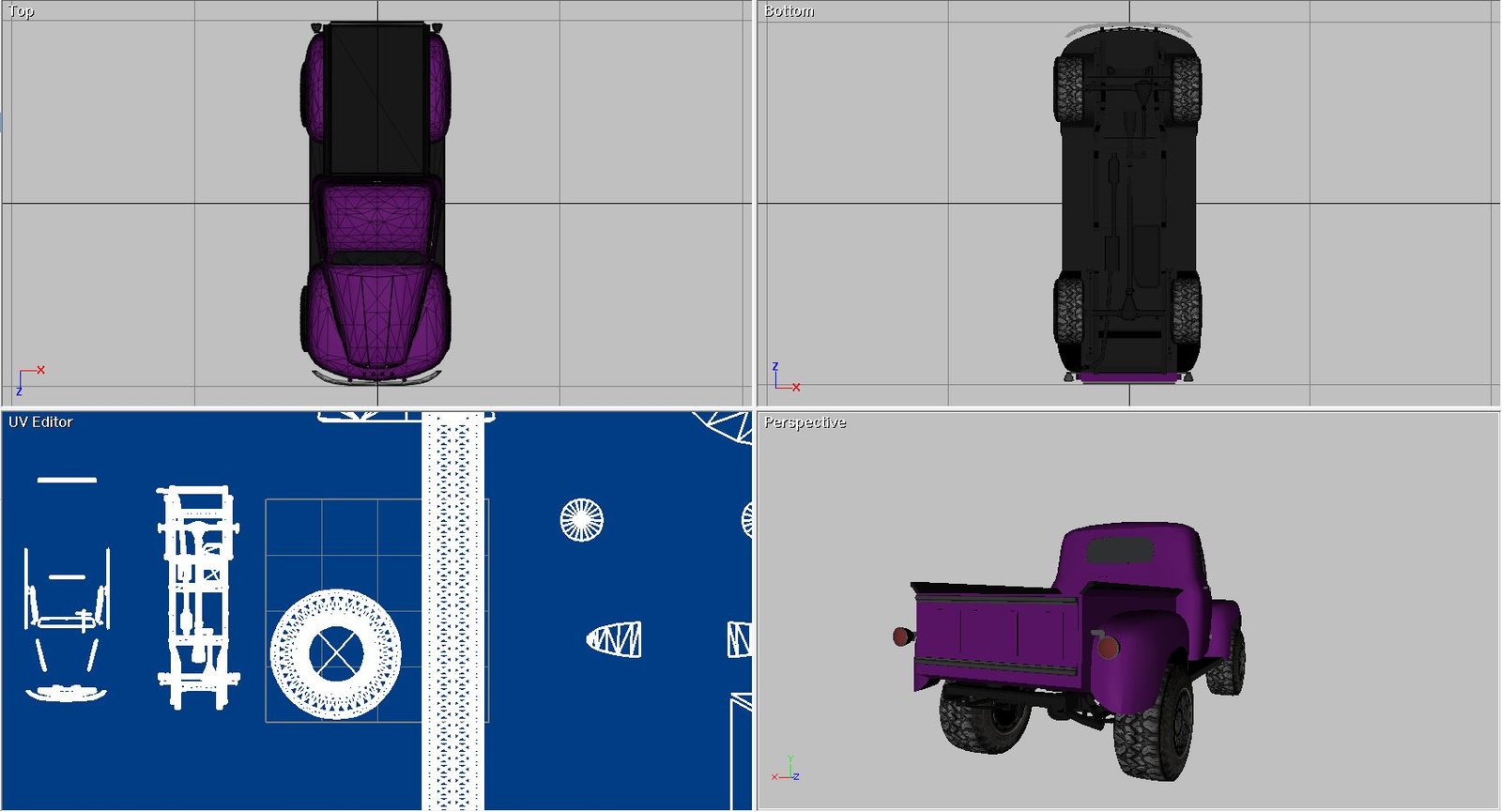The image size is (1502, 812).
Task: Select the triangulated fender-shaped UV island
Action: point(615,640)
